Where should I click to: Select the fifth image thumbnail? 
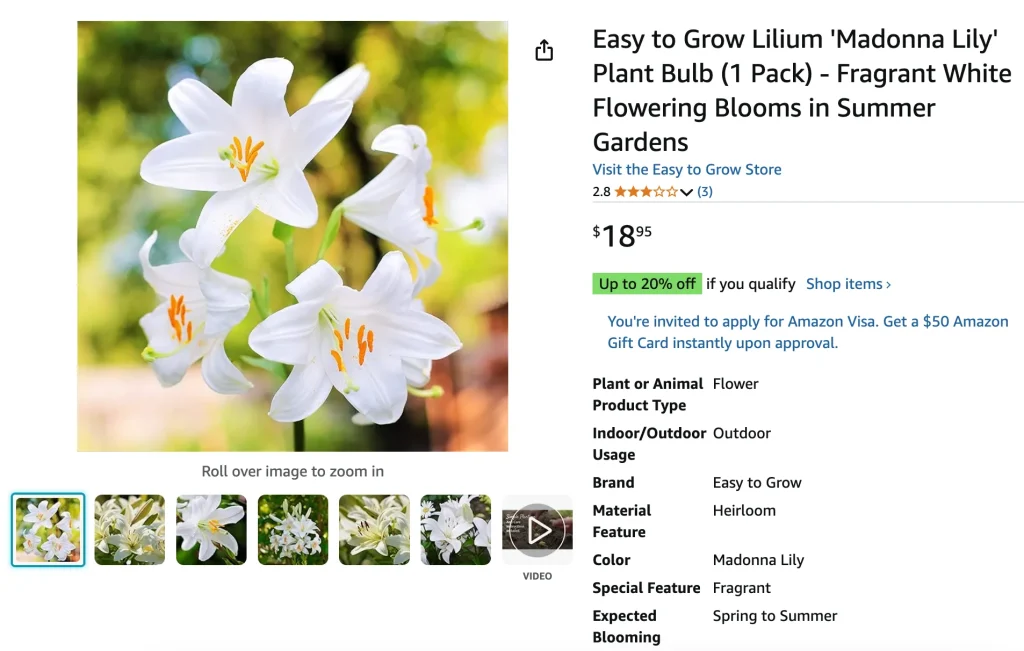374,530
